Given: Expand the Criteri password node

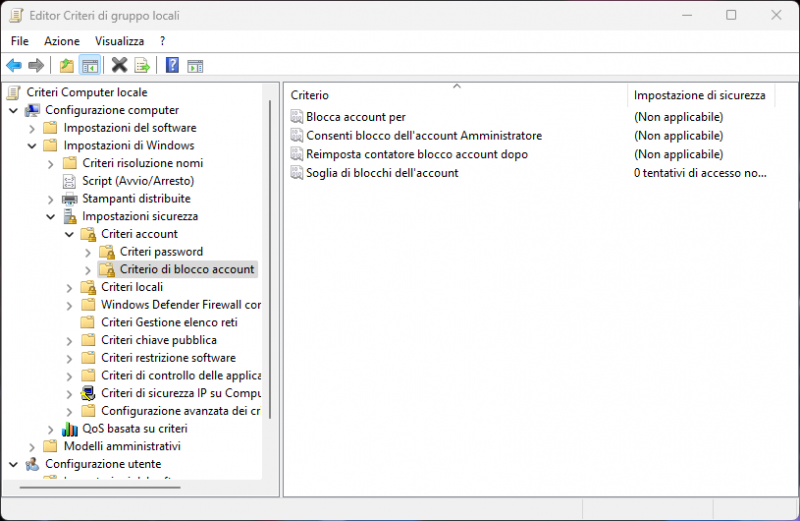Looking at the screenshot, I should [x=88, y=252].
